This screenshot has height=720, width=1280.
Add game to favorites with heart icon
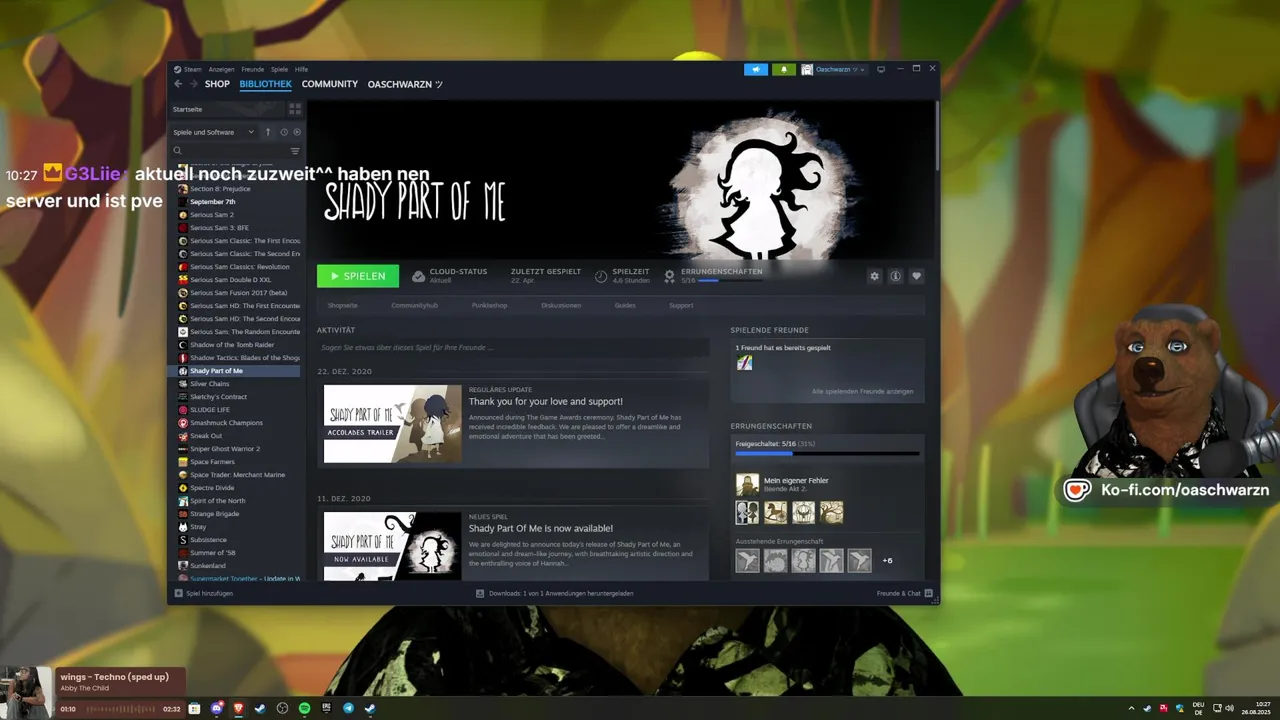click(916, 276)
